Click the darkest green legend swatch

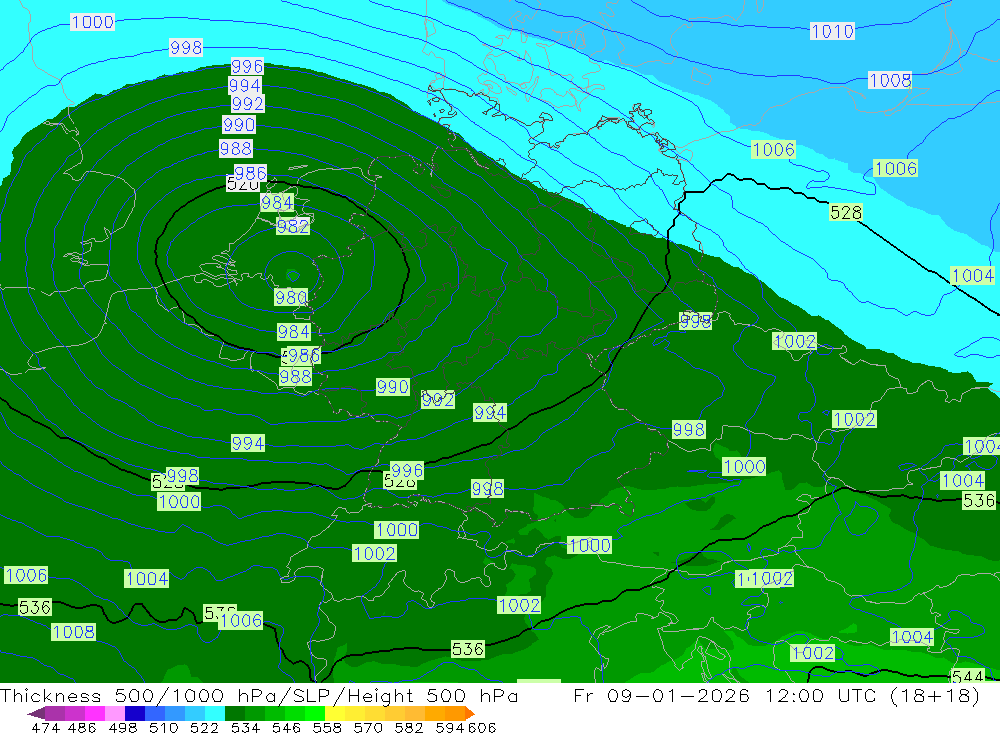(235, 713)
